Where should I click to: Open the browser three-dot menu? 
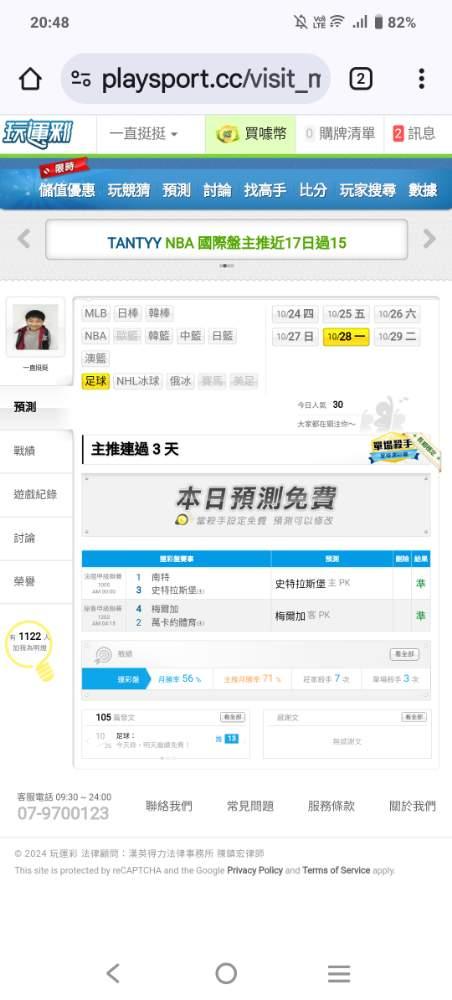(421, 79)
